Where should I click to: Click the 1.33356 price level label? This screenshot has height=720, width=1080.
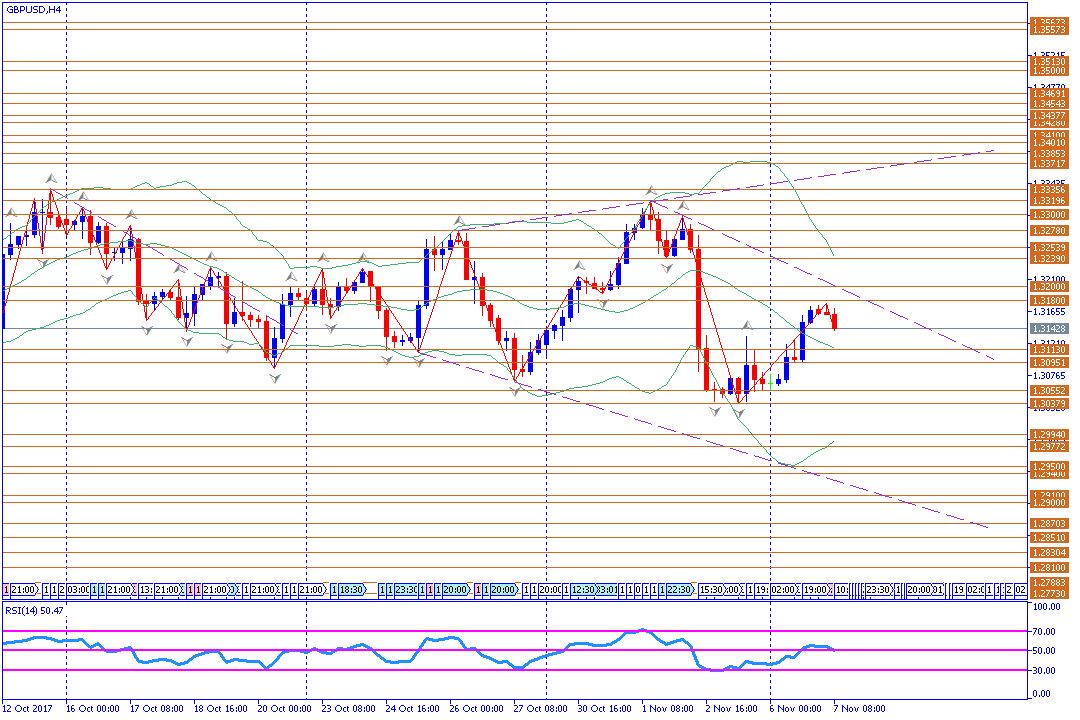click(1049, 189)
